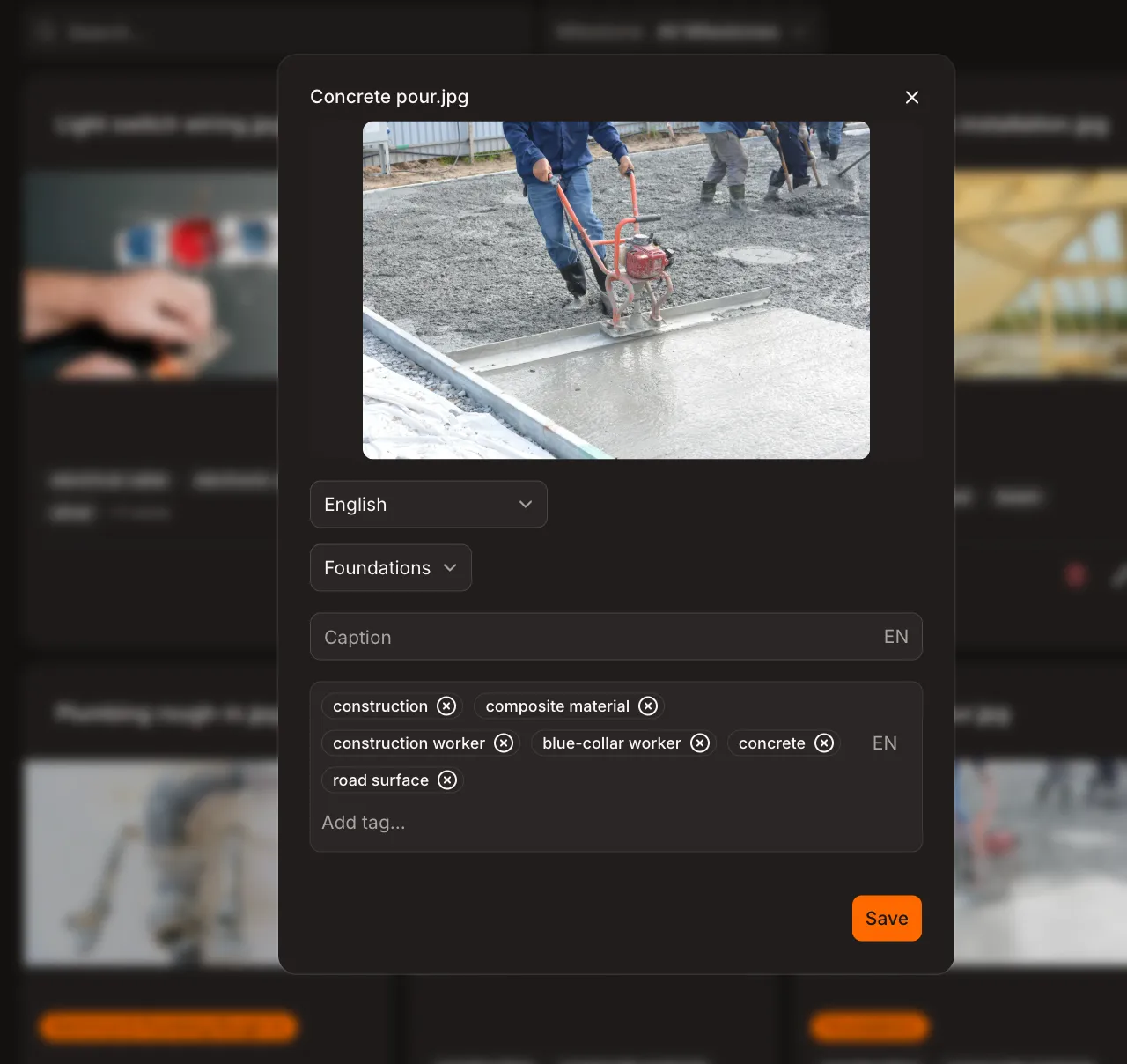Click the background light switch thumbnail

pos(151,275)
